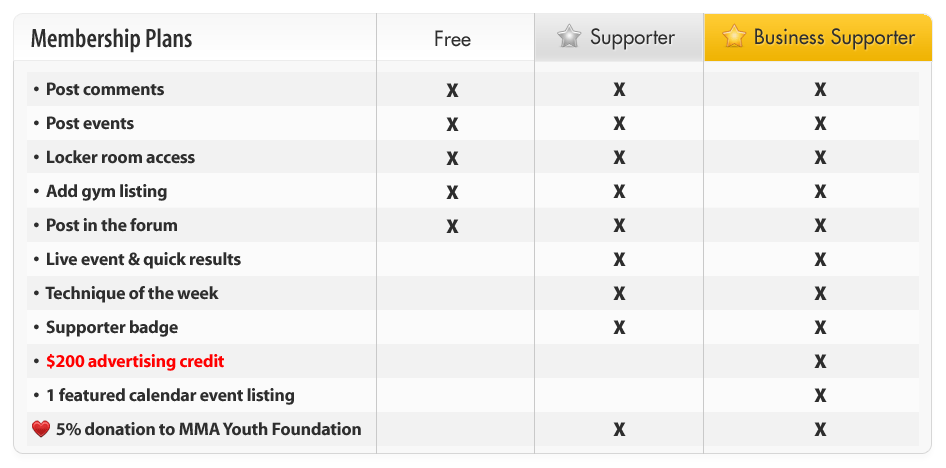Image resolution: width=946 pixels, height=468 pixels.
Task: Click Supporter X for Technique of the week
Action: tap(619, 294)
